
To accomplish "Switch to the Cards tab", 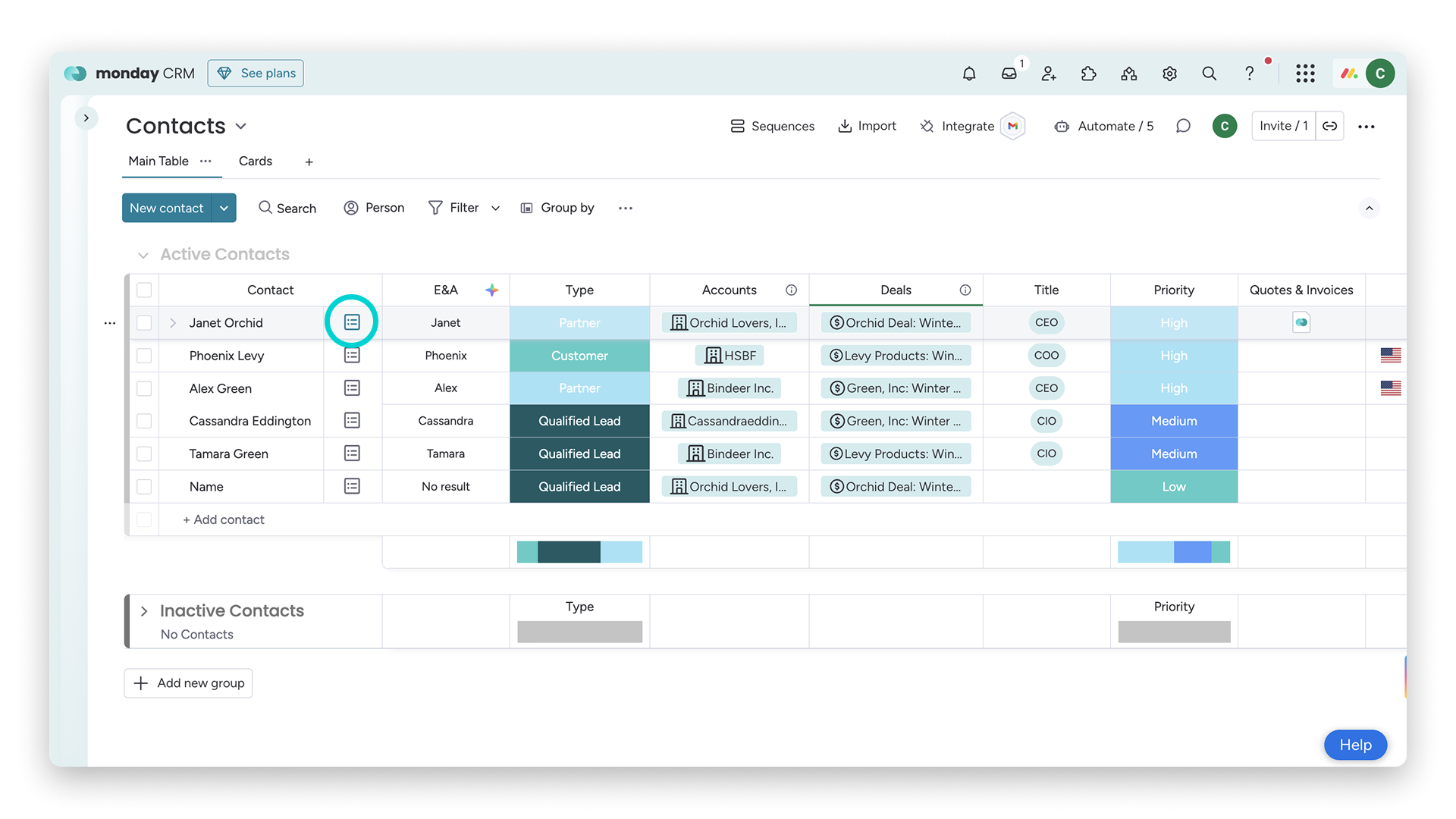I will coord(256,161).
